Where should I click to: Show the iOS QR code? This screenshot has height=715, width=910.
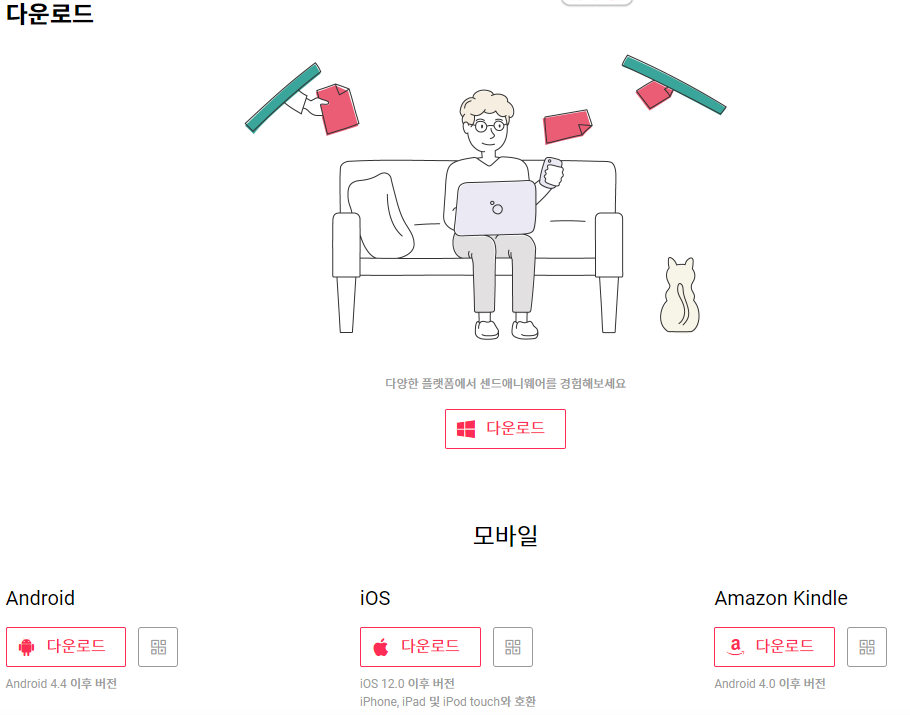click(512, 647)
